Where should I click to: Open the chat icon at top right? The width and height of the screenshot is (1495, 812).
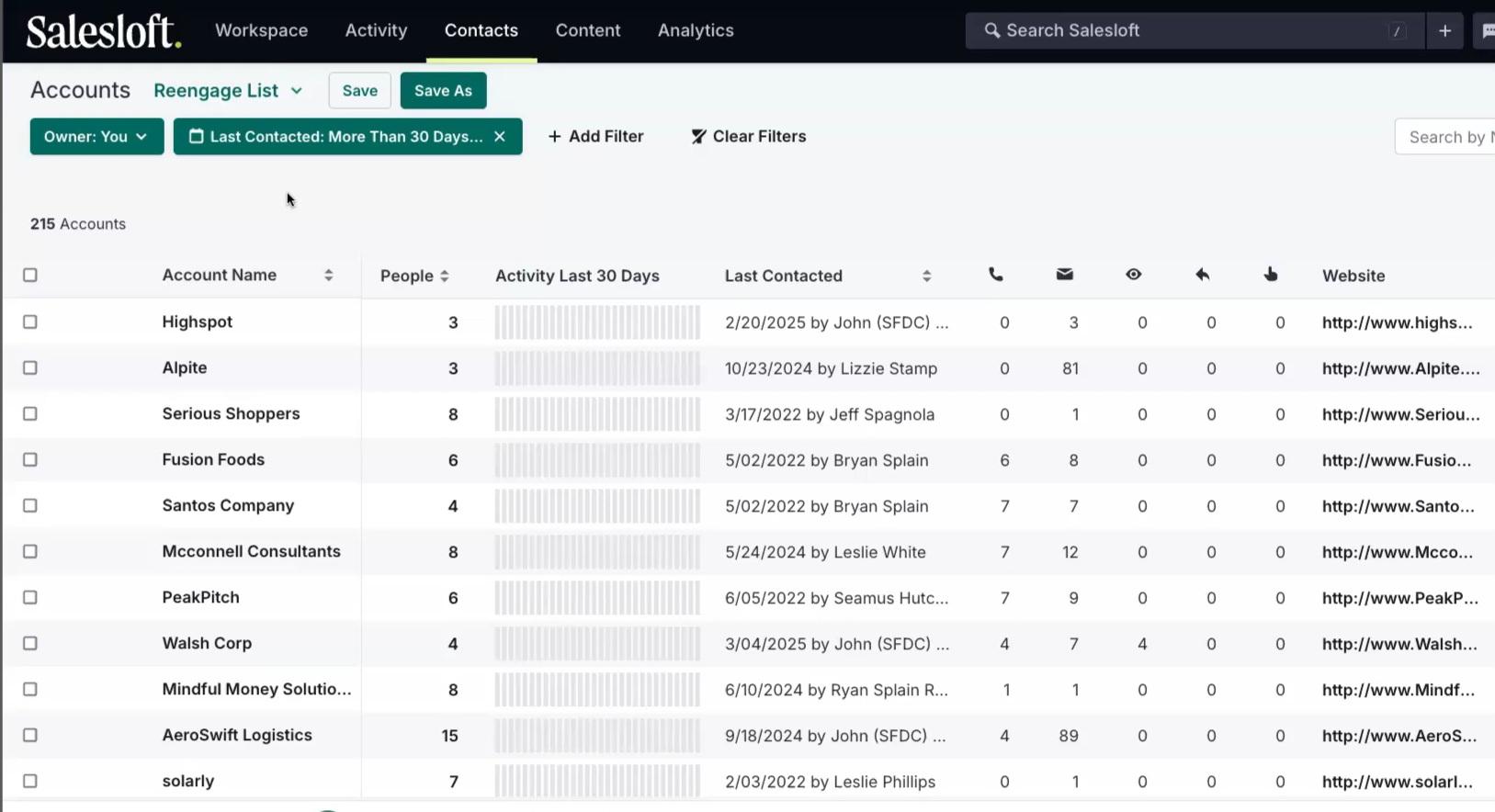click(1486, 30)
